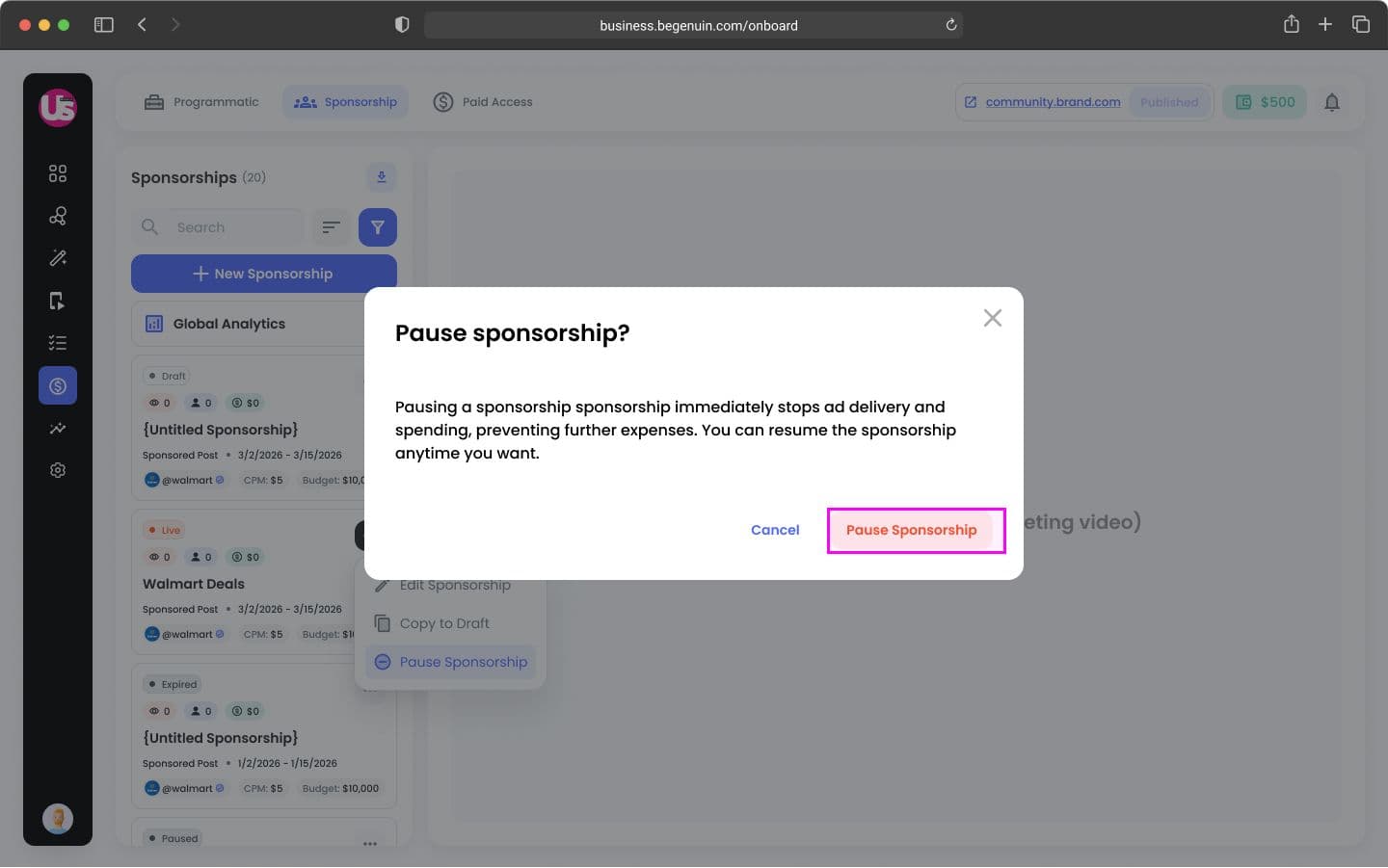
Task: Click the Paid Access dollar circle icon
Action: point(443,102)
